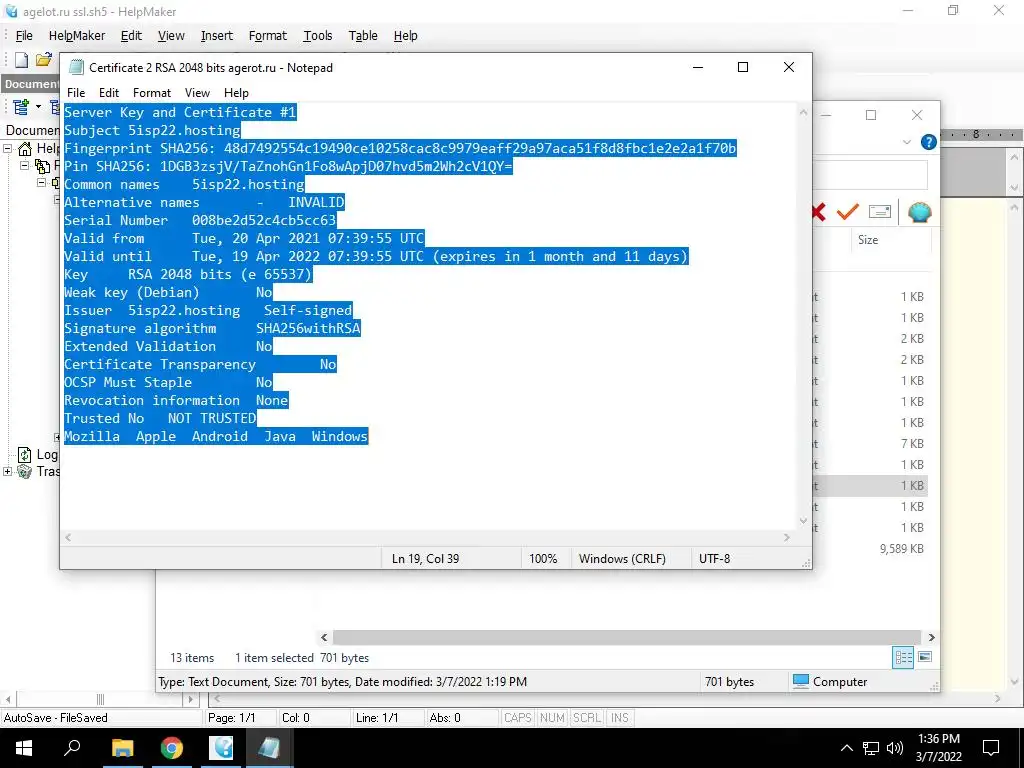1024x768 pixels.
Task: Click the 'Serial Number 008be2d52c4cb5cc63' line
Action: (200, 220)
